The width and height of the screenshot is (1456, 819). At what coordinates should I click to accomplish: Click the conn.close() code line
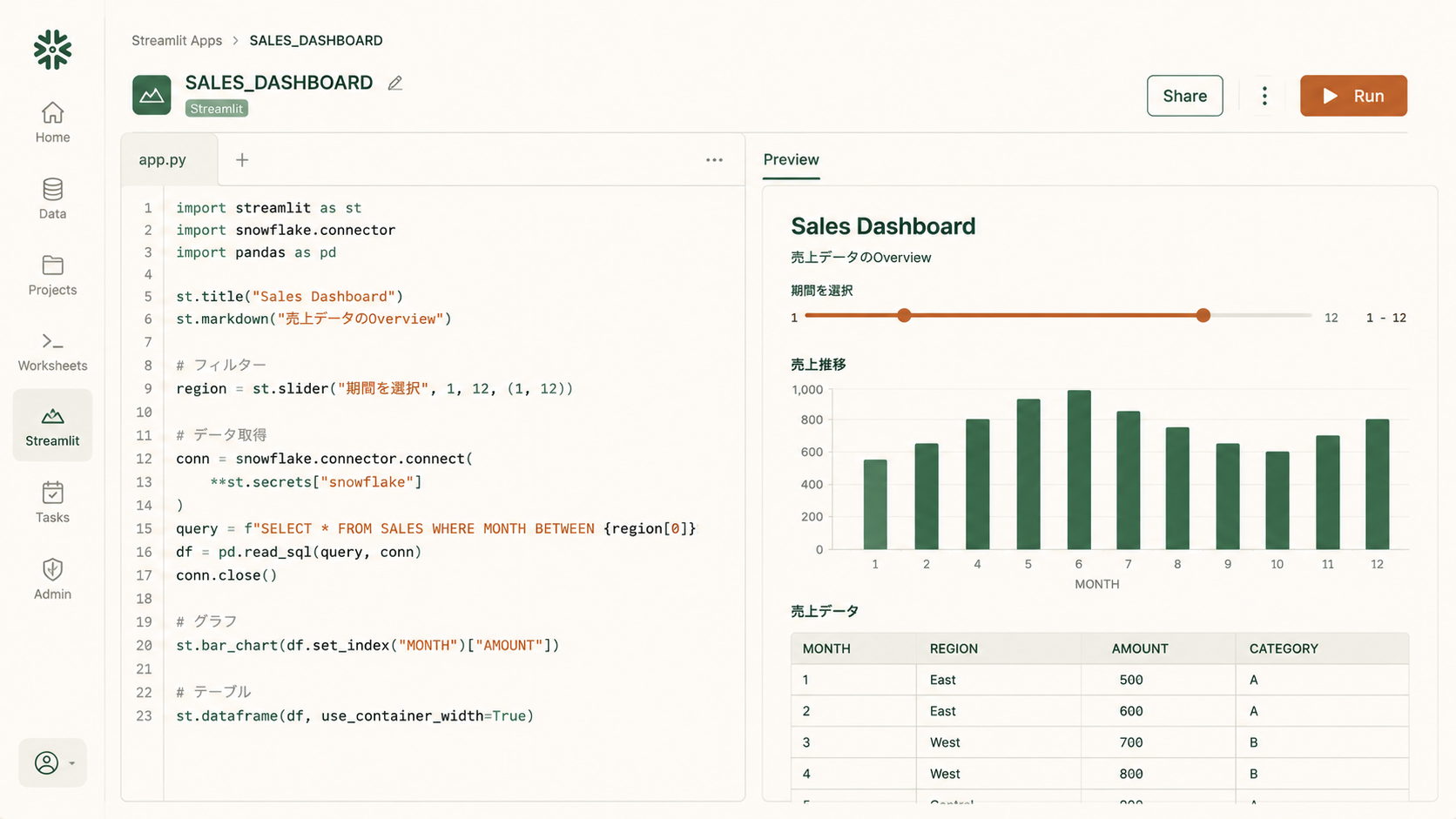pyautogui.click(x=226, y=575)
